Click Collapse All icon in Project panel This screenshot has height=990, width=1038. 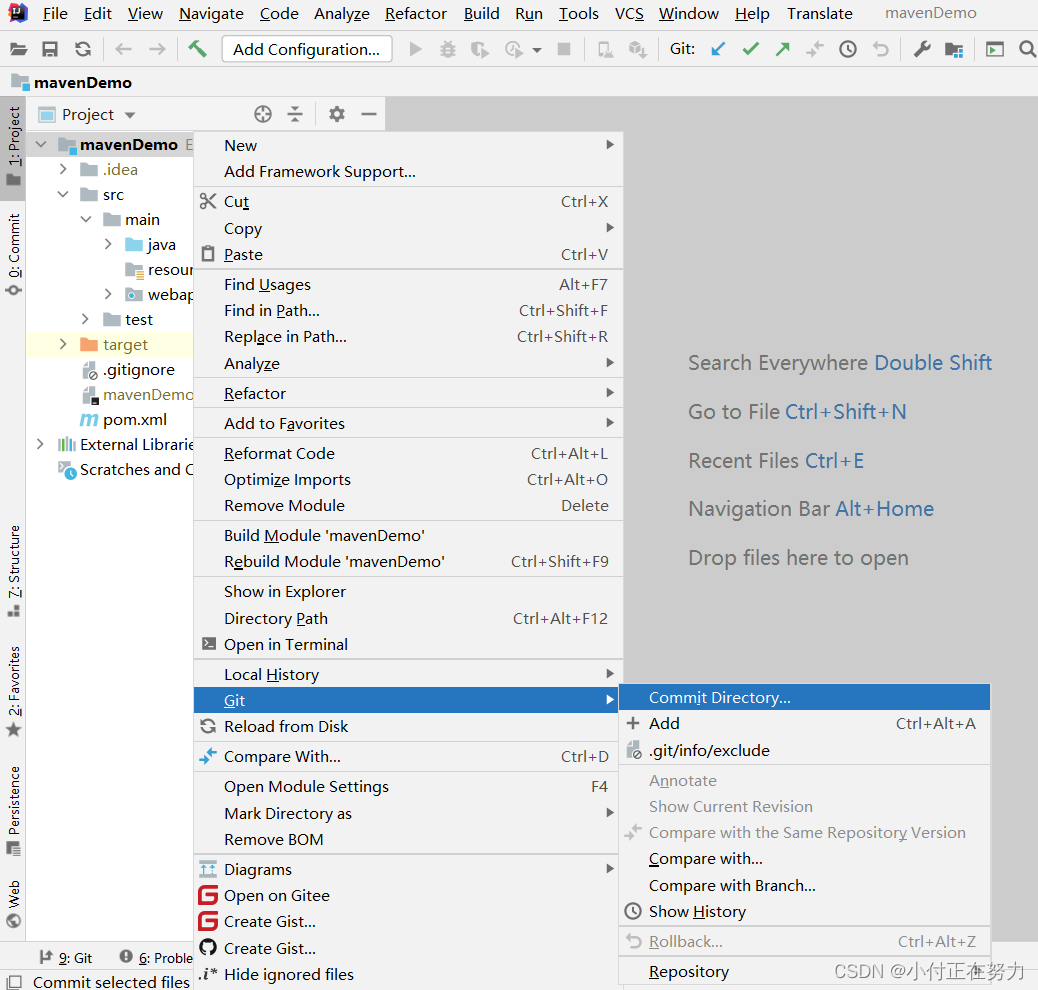point(295,114)
